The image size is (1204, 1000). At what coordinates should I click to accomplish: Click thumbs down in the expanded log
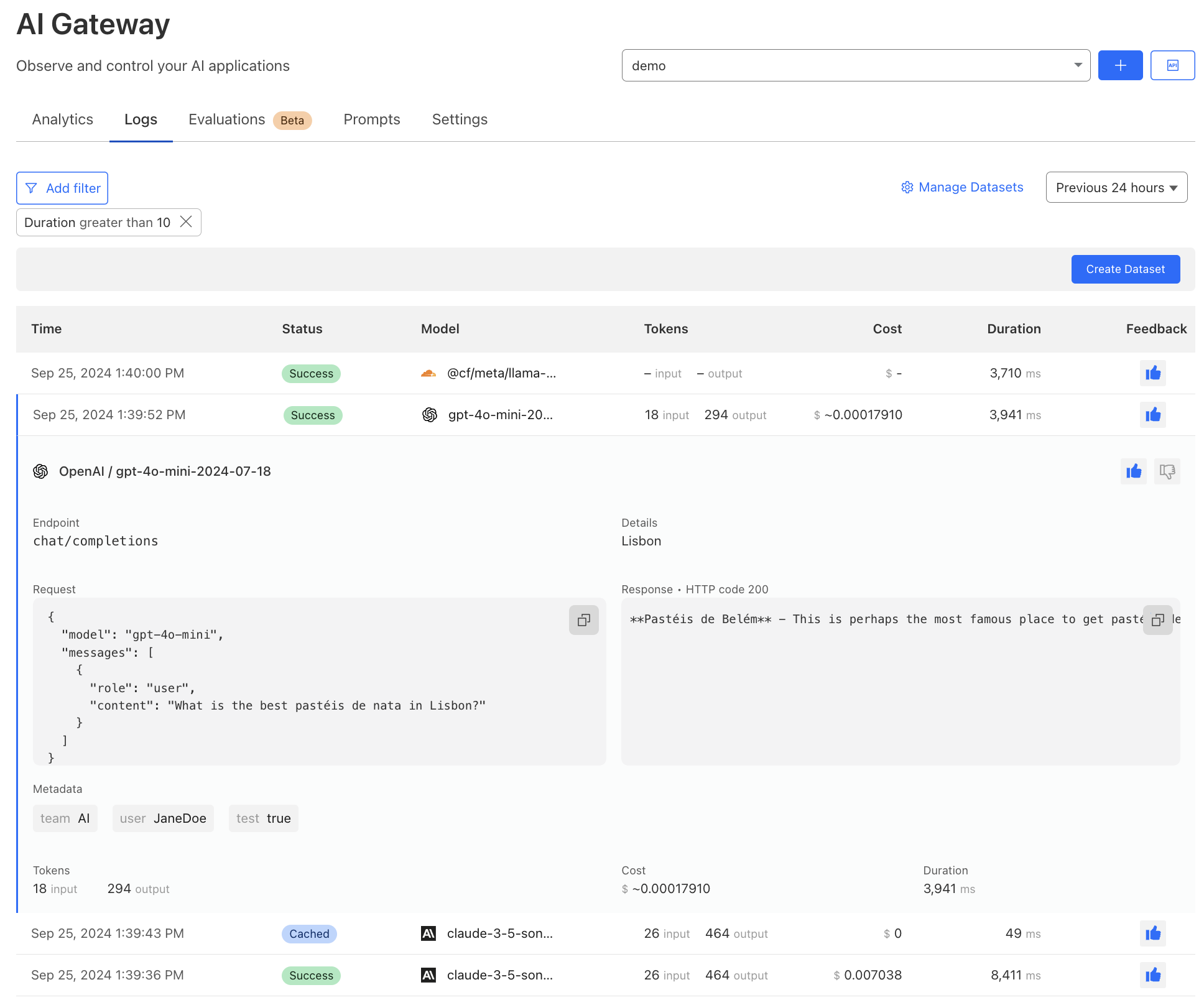point(1167,471)
